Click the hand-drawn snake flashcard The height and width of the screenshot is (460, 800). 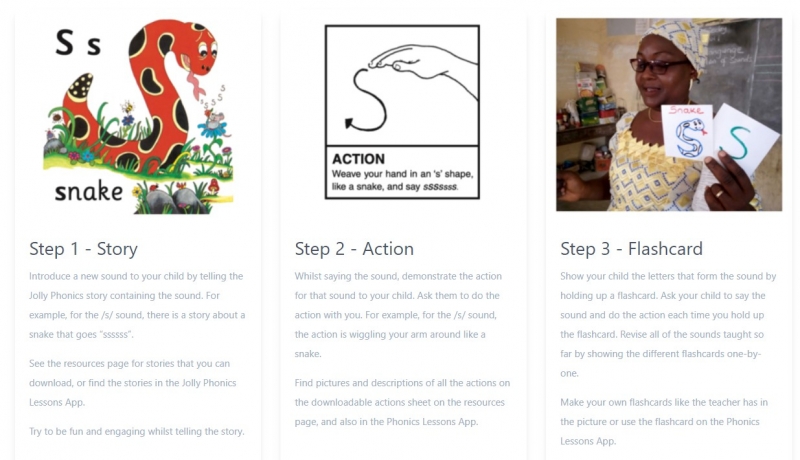click(687, 132)
